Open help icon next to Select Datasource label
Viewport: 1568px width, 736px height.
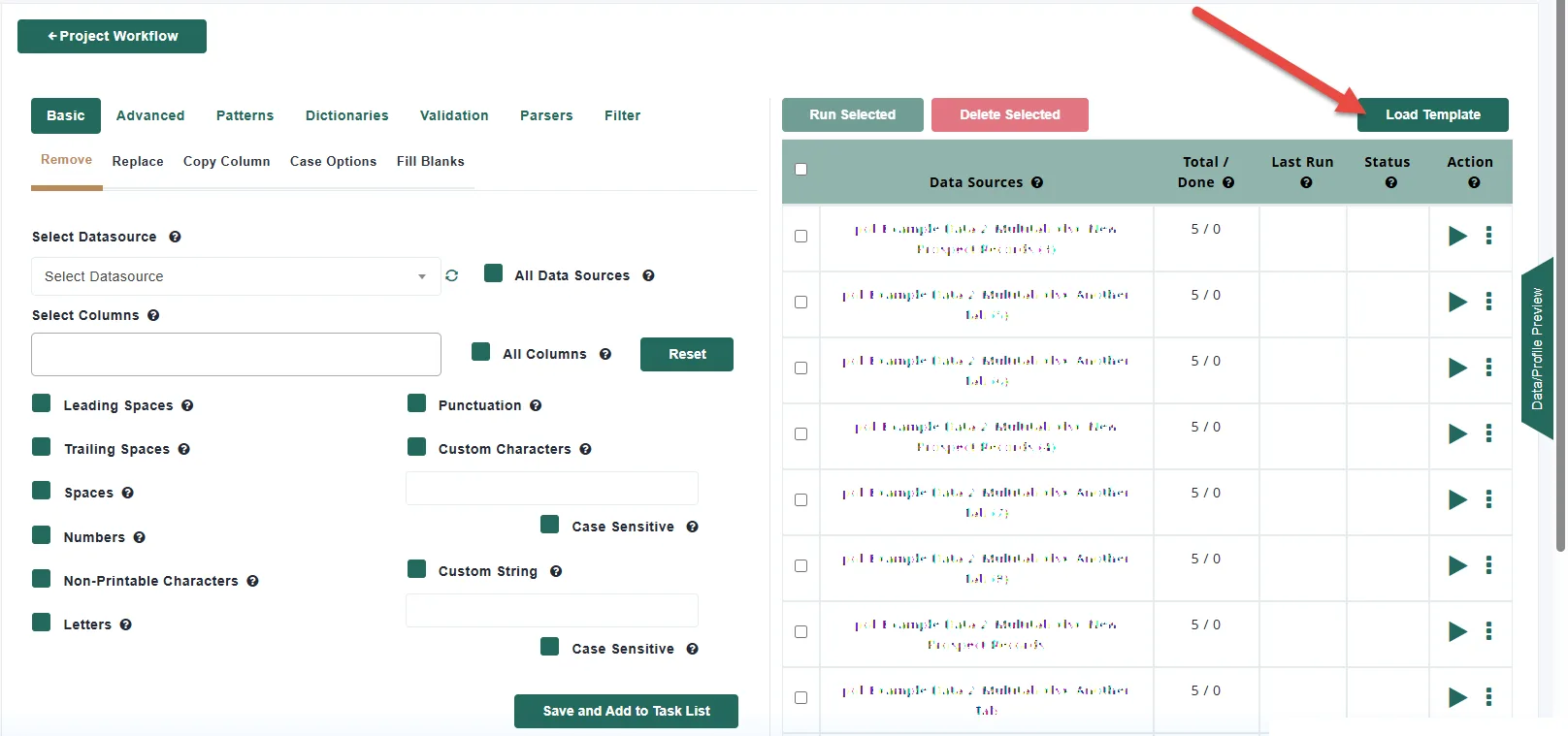(x=175, y=237)
